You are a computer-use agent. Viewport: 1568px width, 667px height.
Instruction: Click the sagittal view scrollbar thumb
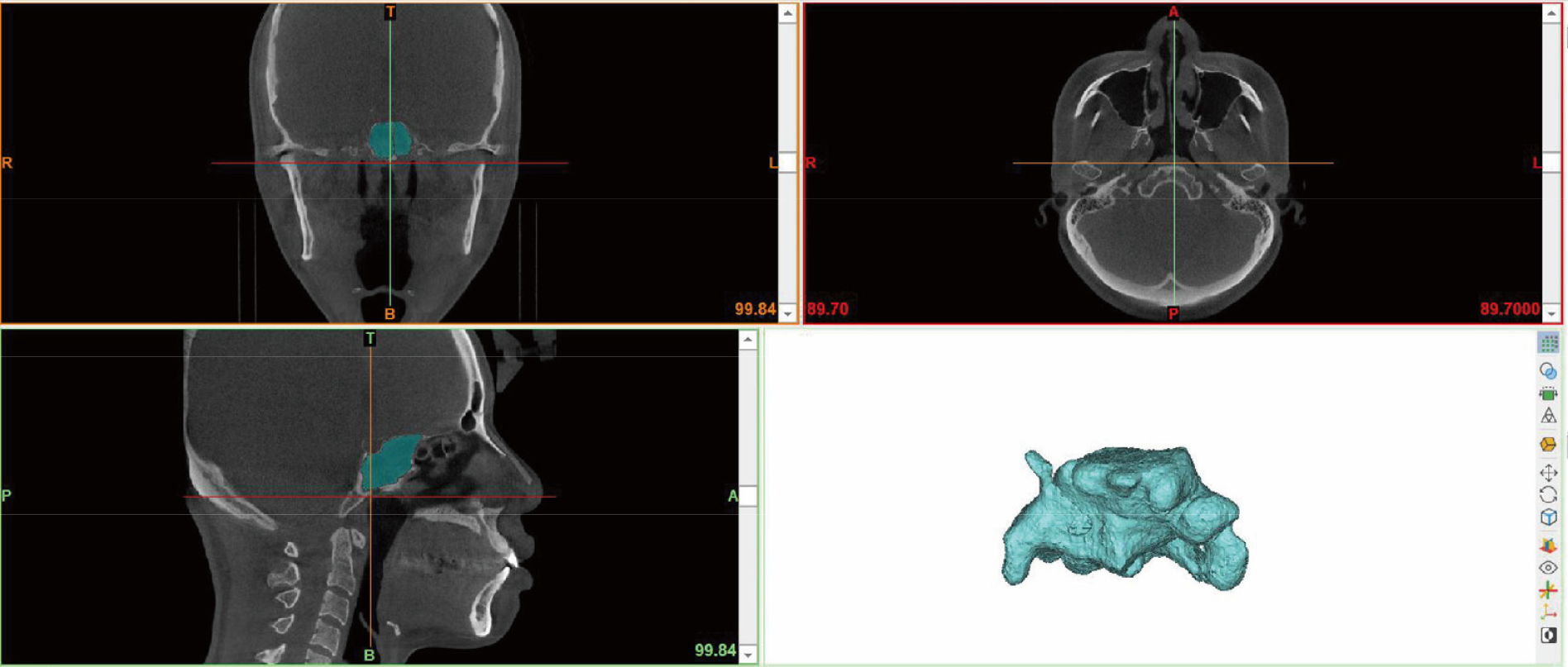click(748, 496)
